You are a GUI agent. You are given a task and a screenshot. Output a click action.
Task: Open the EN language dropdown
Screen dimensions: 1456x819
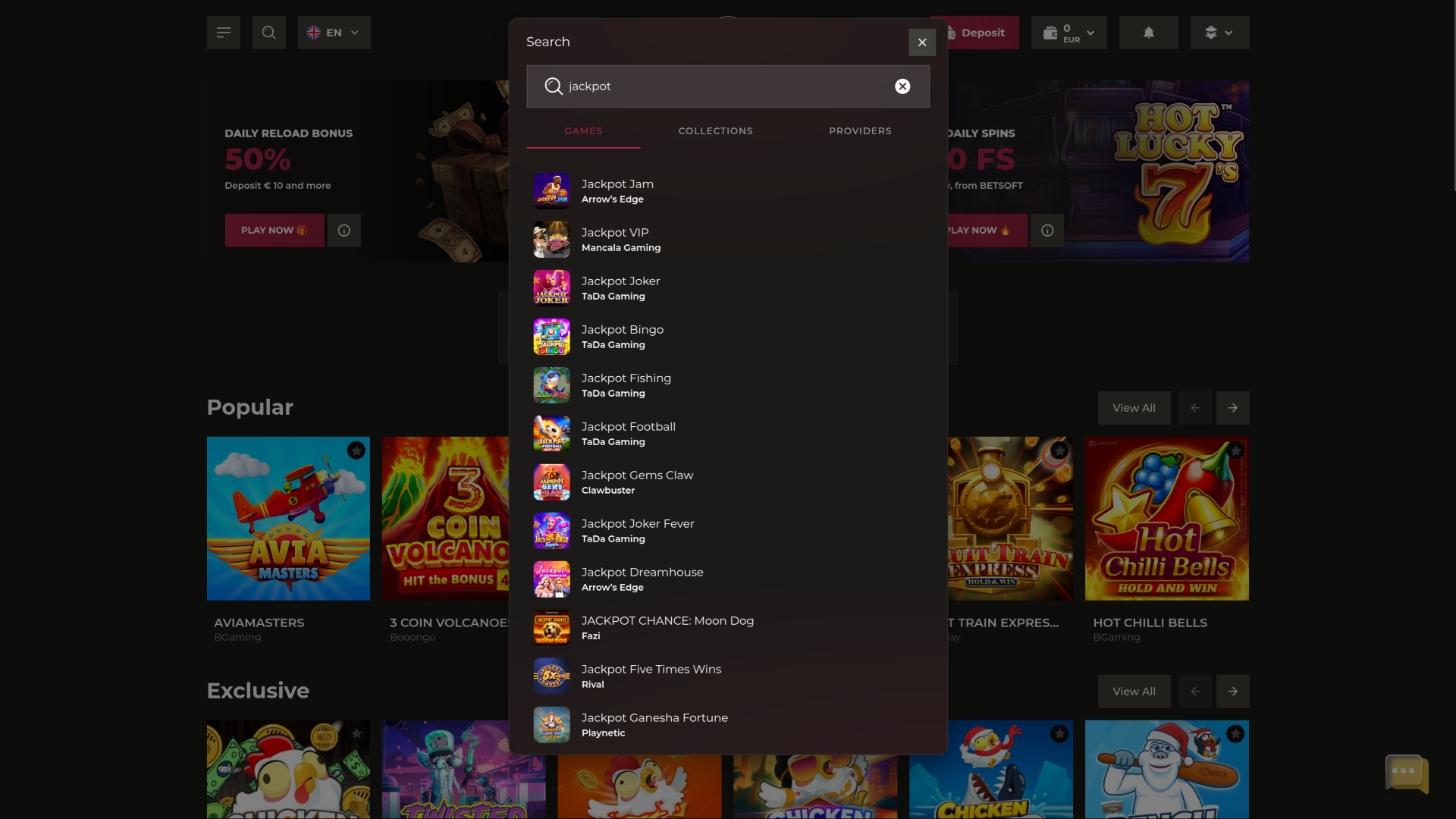(x=334, y=33)
